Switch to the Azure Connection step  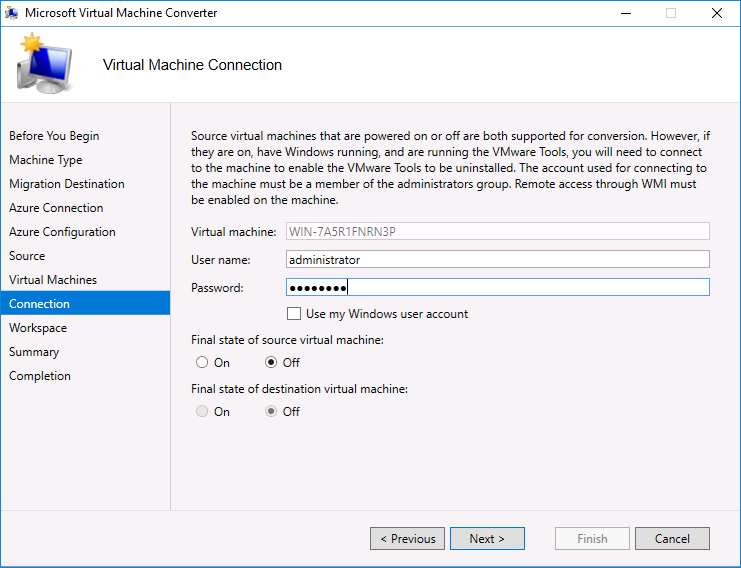(56, 208)
